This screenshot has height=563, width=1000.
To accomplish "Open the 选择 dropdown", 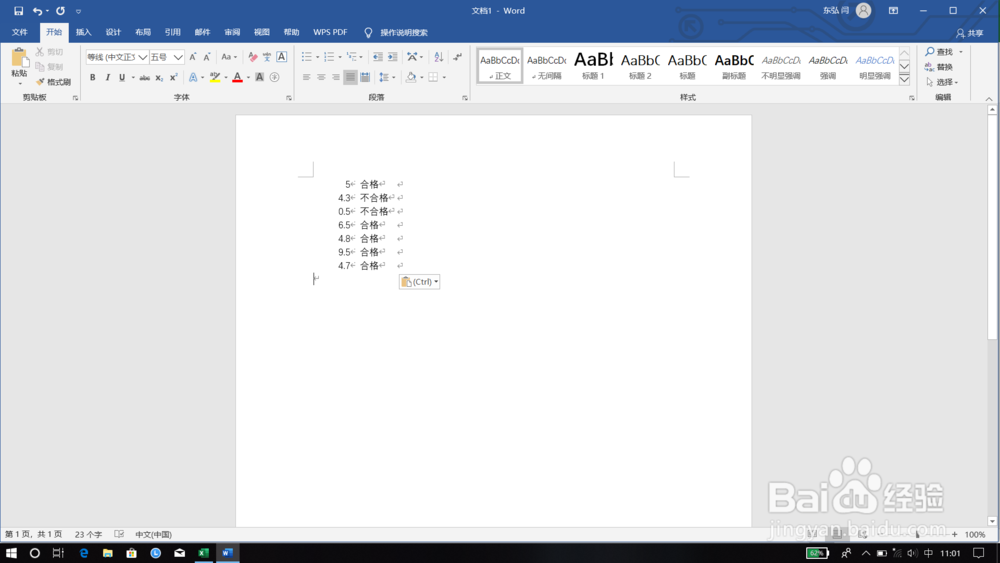I will tap(942, 82).
